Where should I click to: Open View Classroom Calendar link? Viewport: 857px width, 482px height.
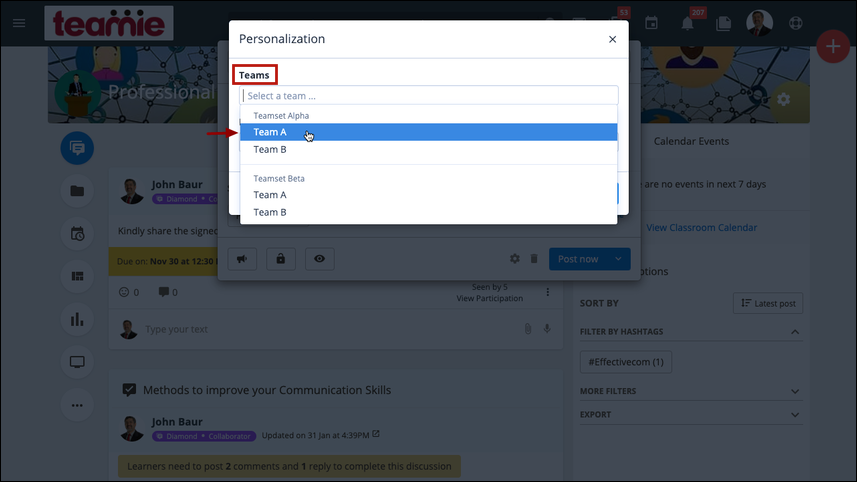tap(702, 227)
